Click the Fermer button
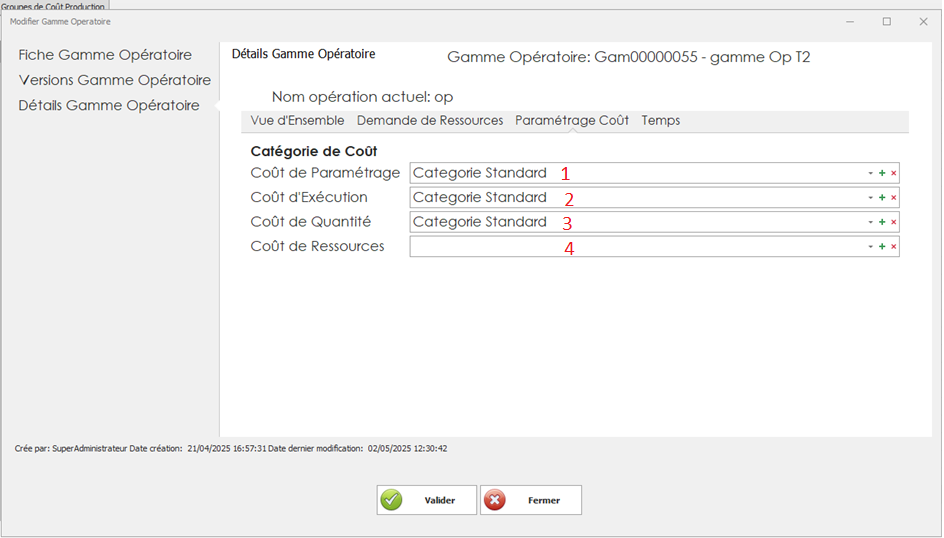The image size is (944, 538). click(x=531, y=500)
